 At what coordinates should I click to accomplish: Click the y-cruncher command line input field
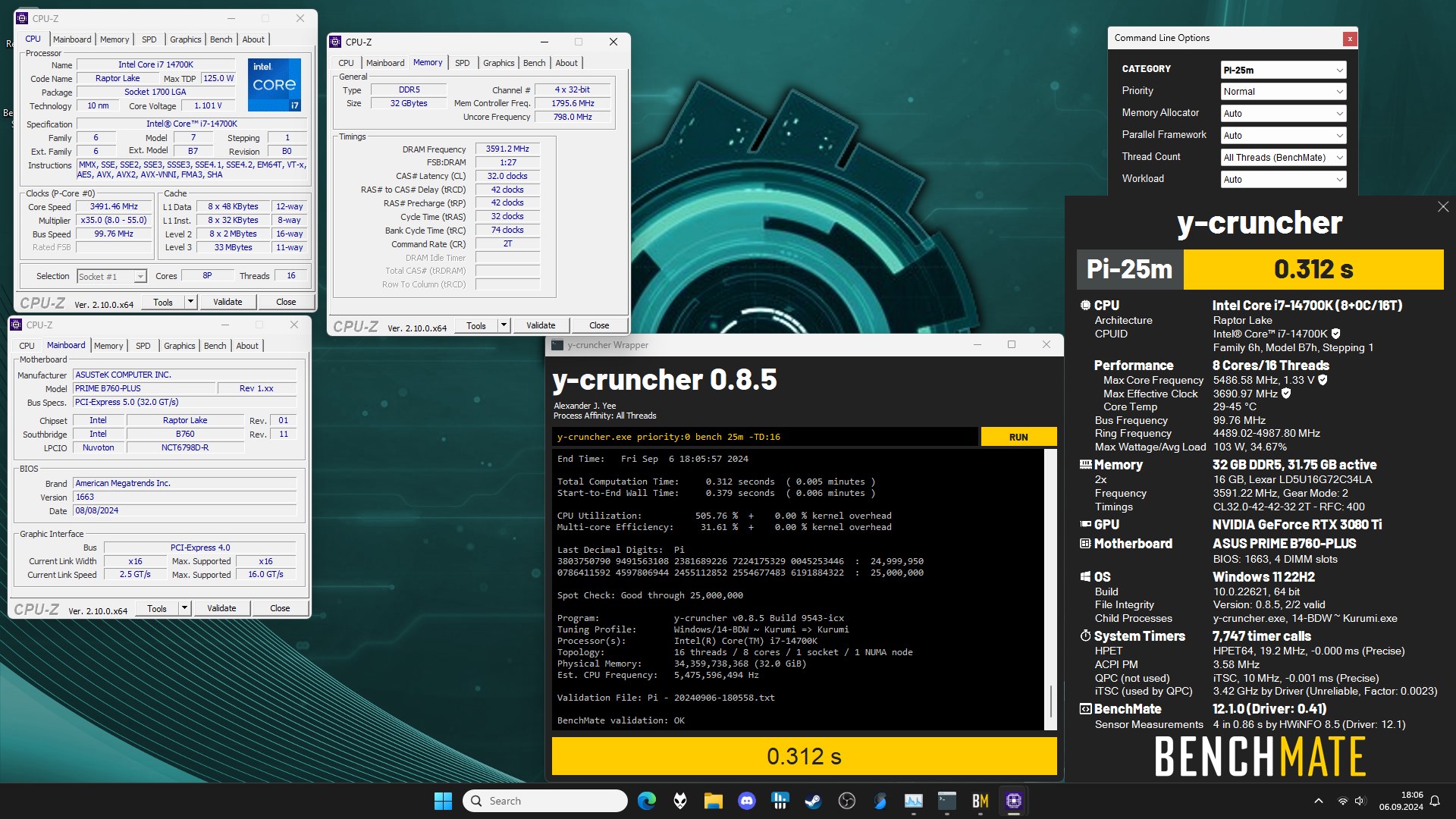tap(764, 437)
